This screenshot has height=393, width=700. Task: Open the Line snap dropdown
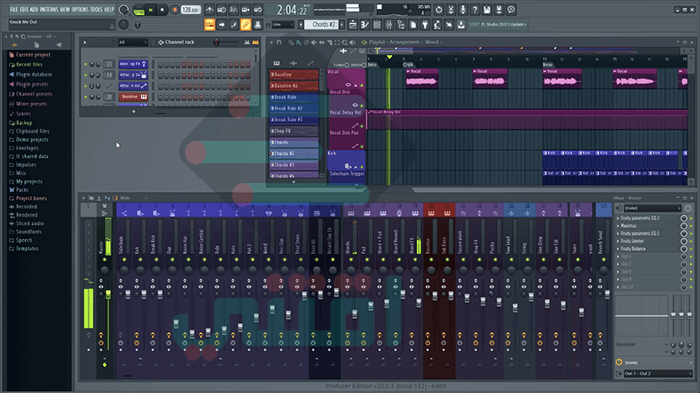[282, 25]
